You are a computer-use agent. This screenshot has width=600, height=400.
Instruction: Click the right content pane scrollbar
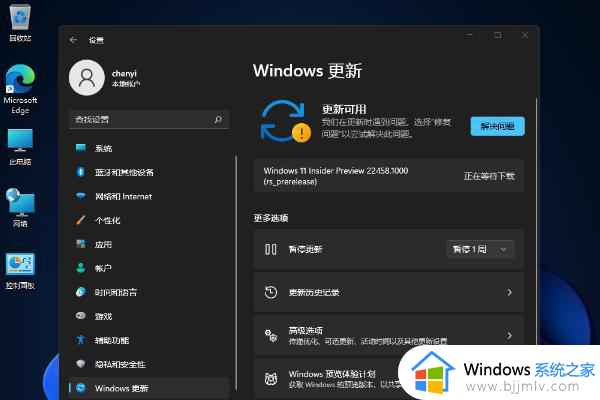(536, 222)
